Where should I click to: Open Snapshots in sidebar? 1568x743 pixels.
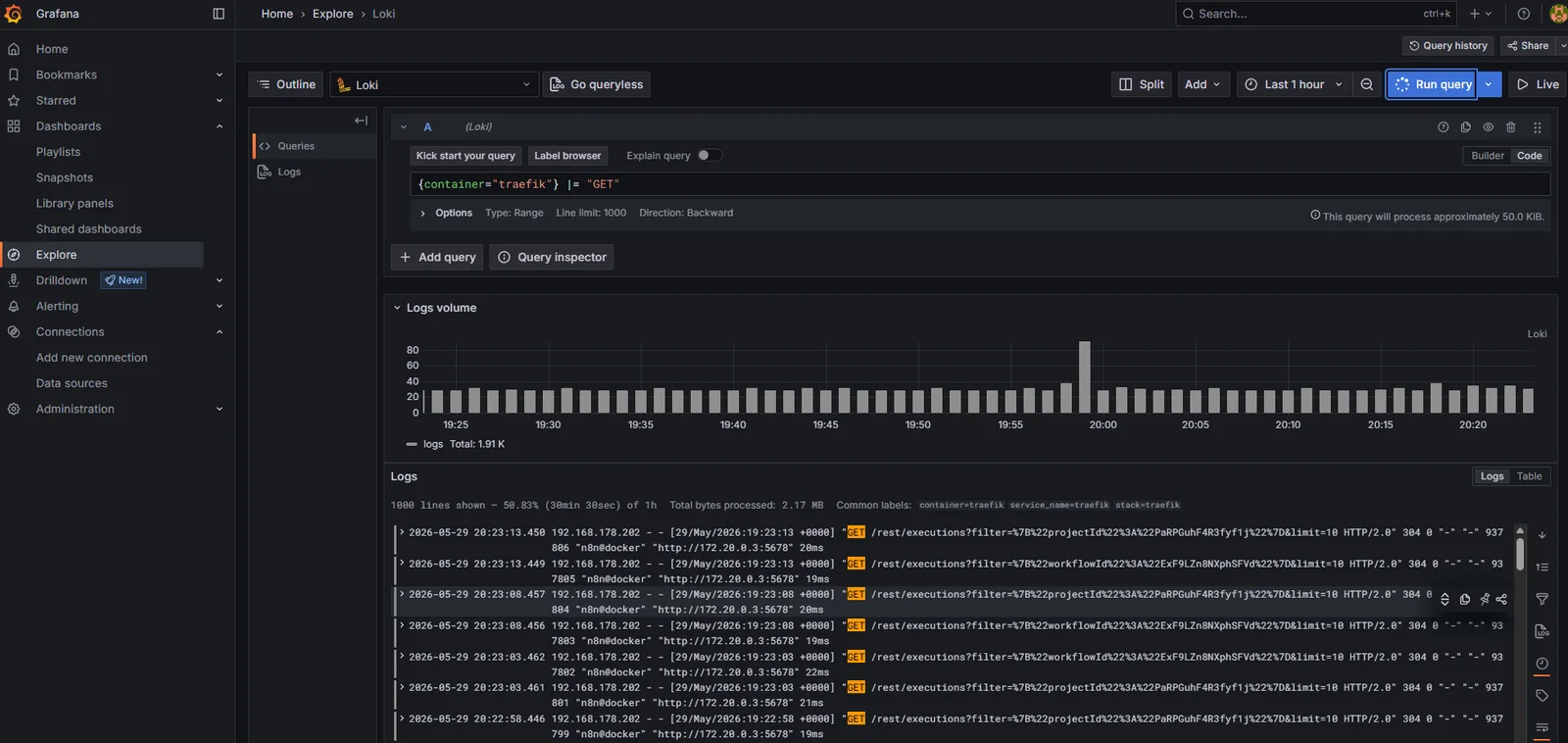point(65,177)
